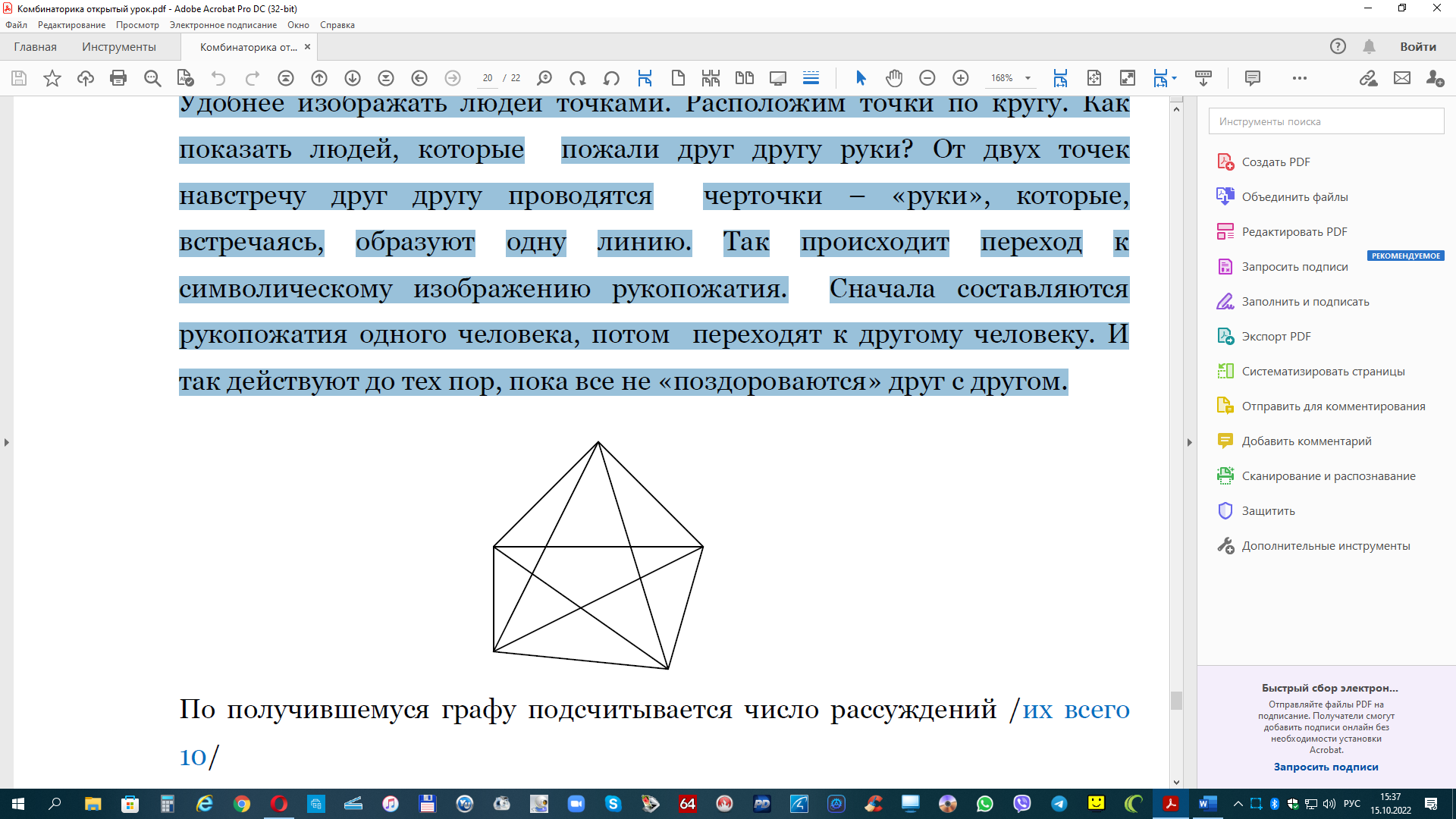Open the 168% zoom level dropdown
1456x819 pixels.
point(1028,78)
